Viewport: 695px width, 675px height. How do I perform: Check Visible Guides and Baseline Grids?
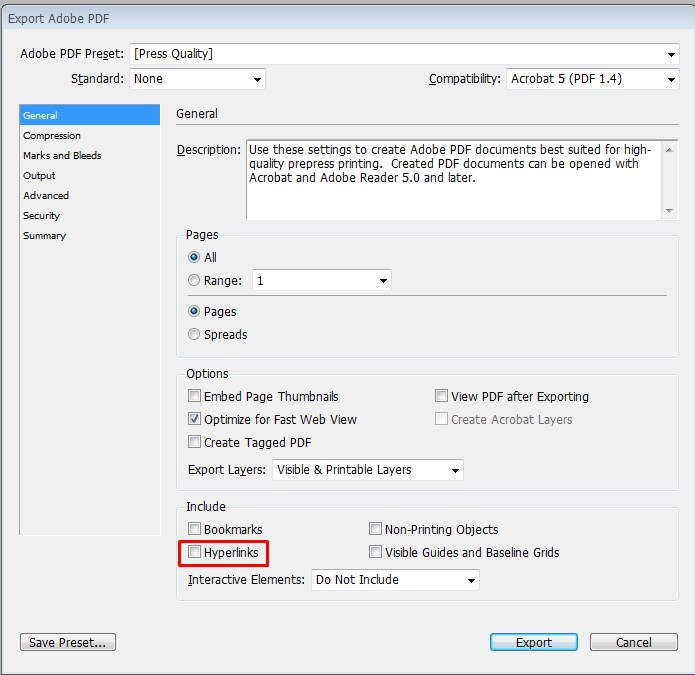(x=375, y=551)
